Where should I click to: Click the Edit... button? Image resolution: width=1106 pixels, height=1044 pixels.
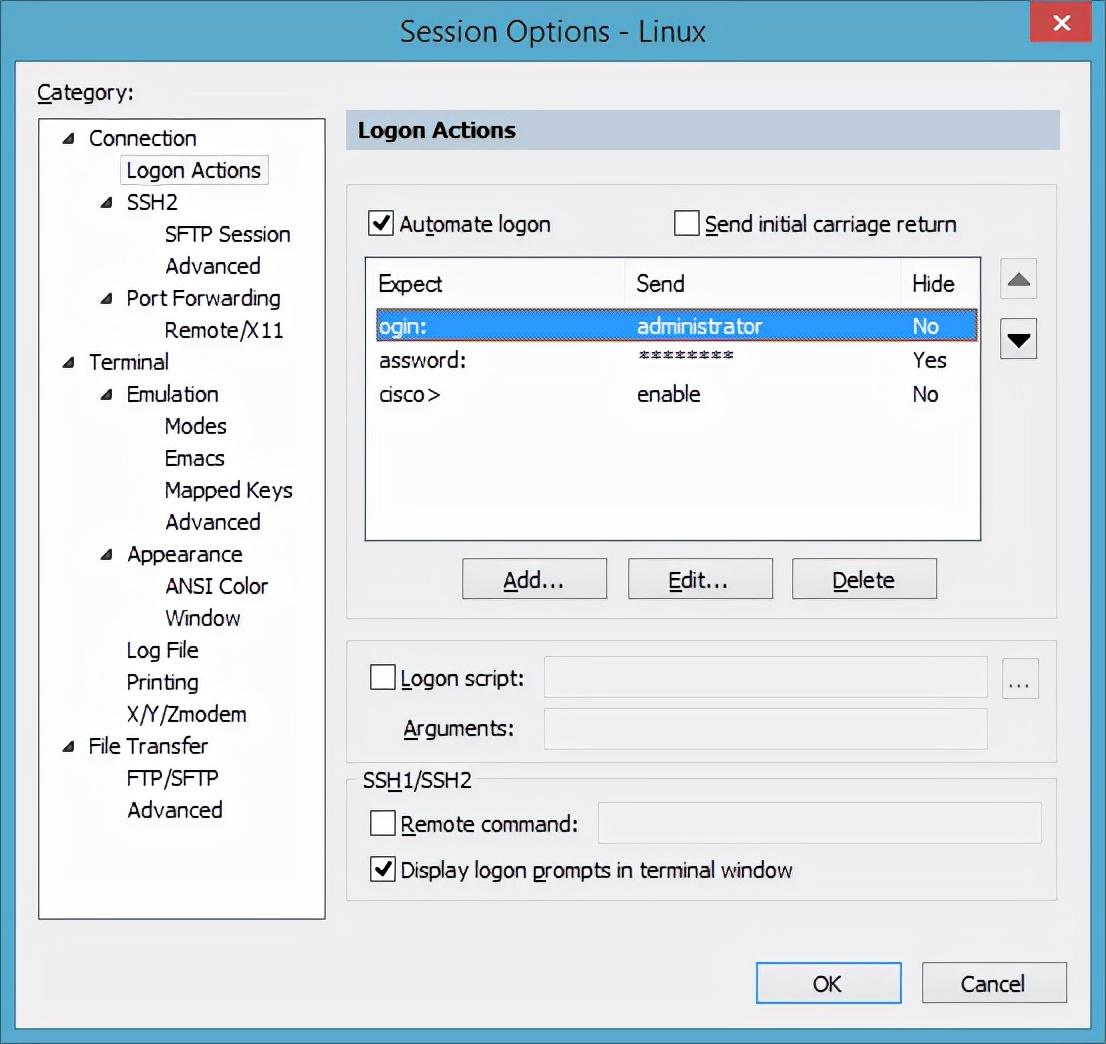click(x=700, y=579)
